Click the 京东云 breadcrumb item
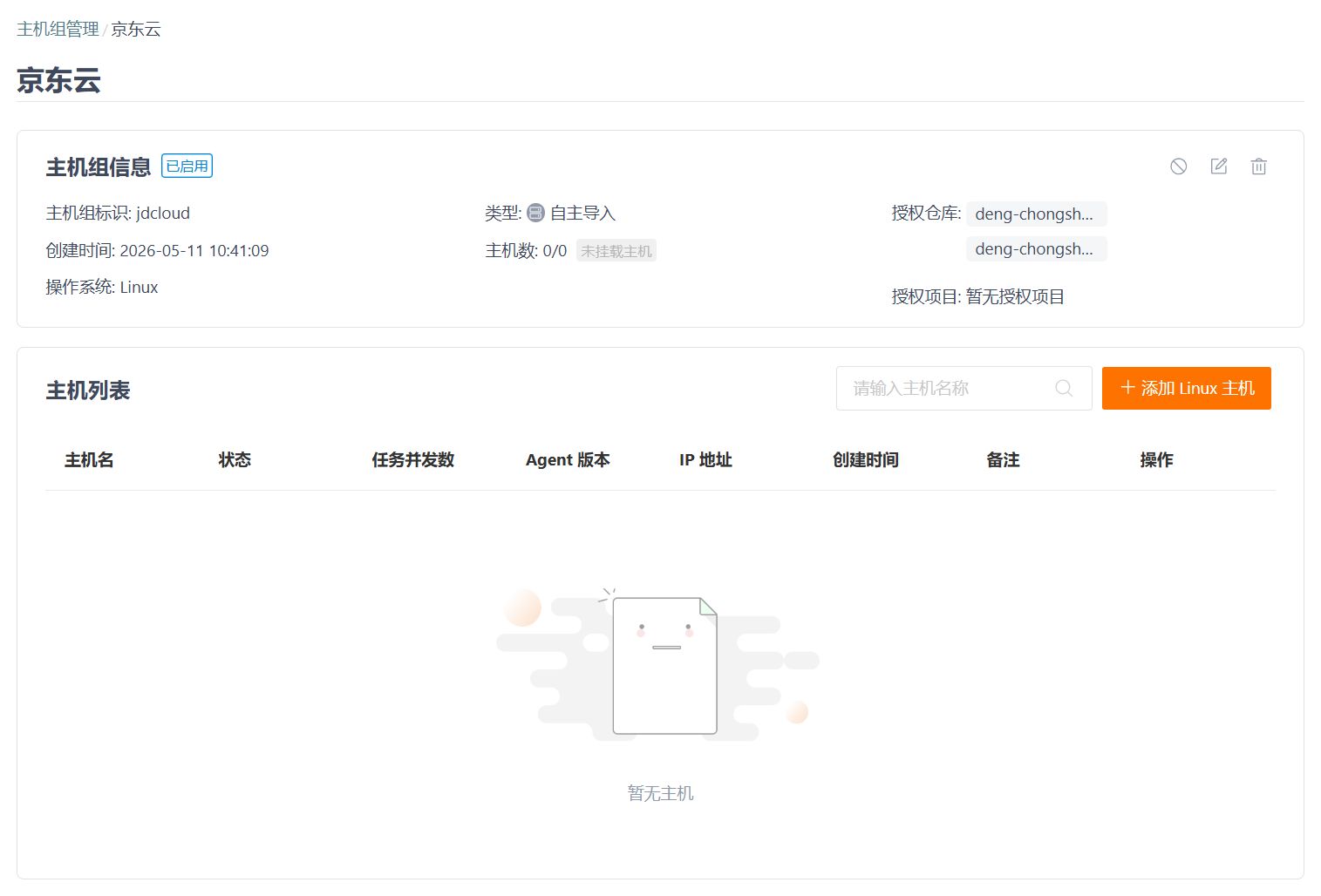Screen dimensions: 1321x896 136,29
